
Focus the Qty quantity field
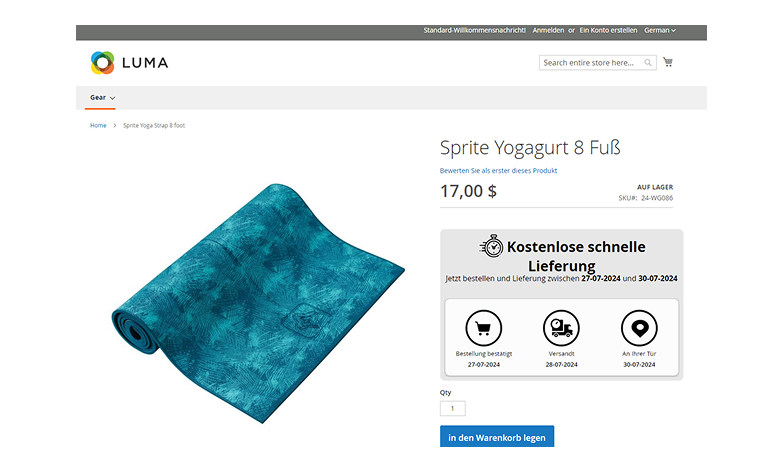click(x=452, y=408)
